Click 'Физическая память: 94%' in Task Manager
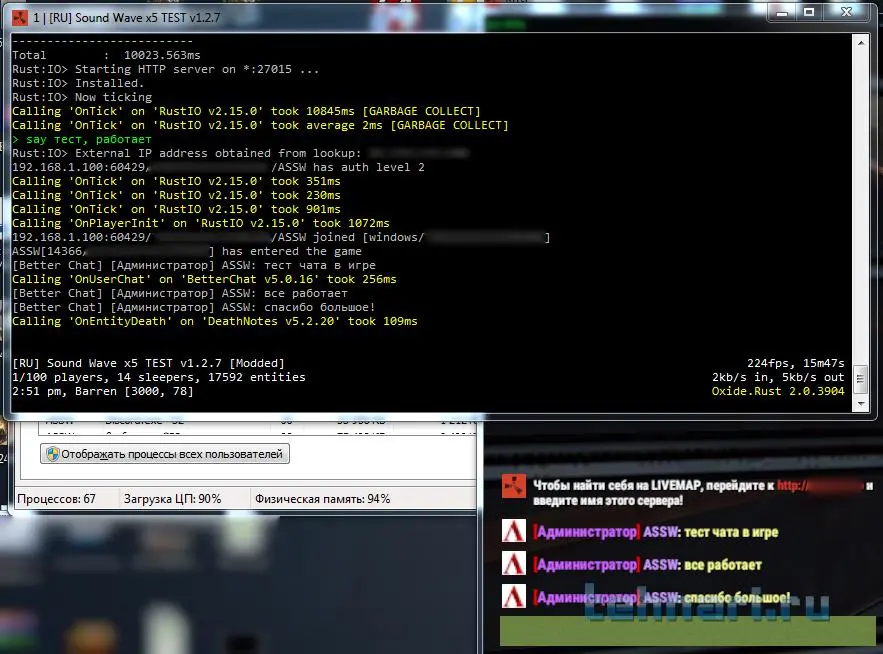This screenshot has height=654, width=883. click(x=322, y=499)
